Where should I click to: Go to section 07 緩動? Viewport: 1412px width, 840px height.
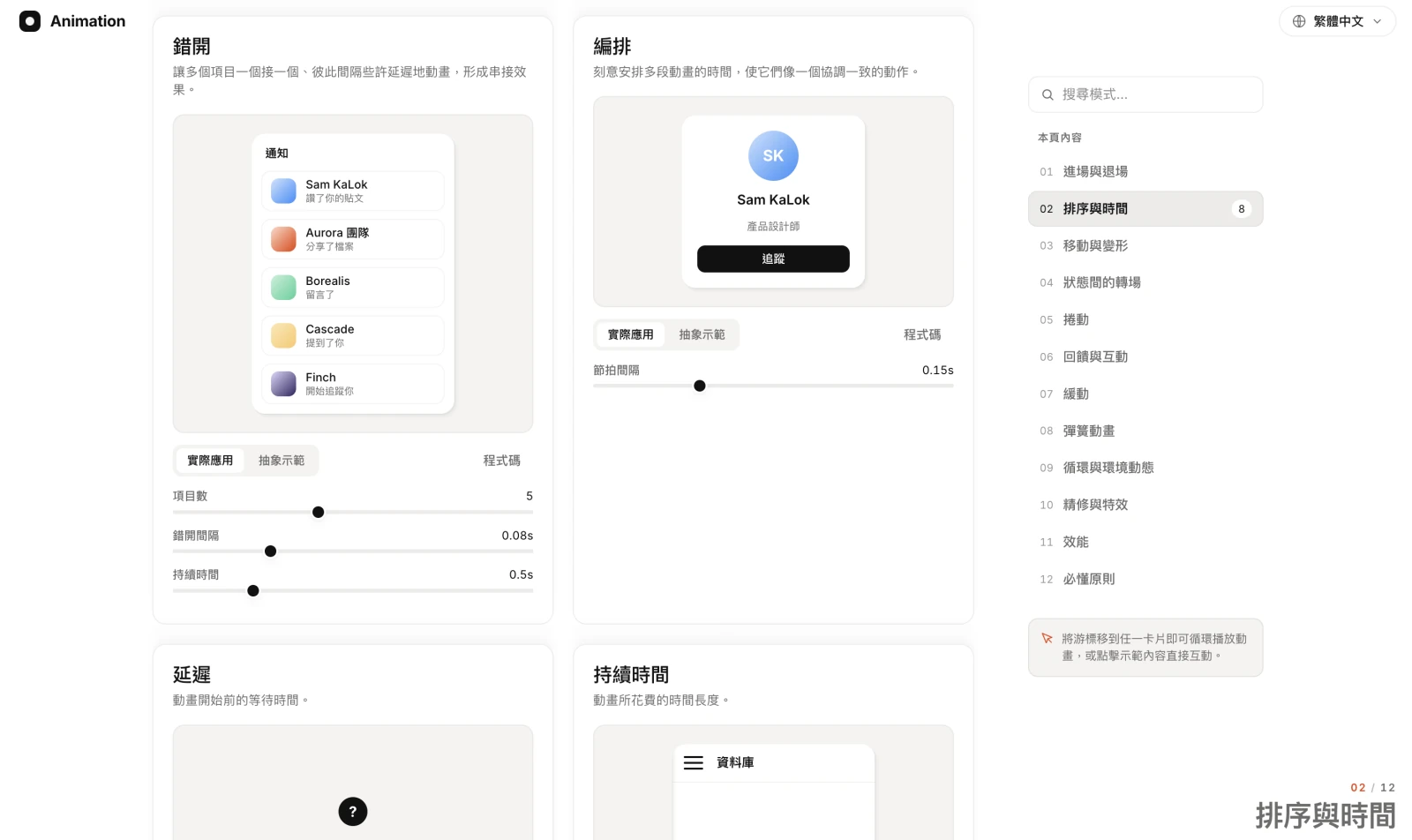click(1145, 394)
